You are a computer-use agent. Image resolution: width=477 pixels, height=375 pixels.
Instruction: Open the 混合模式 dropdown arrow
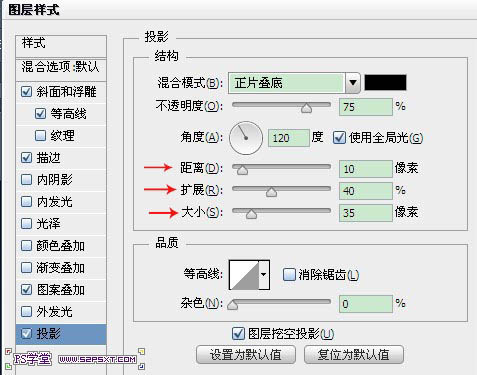coord(353,83)
